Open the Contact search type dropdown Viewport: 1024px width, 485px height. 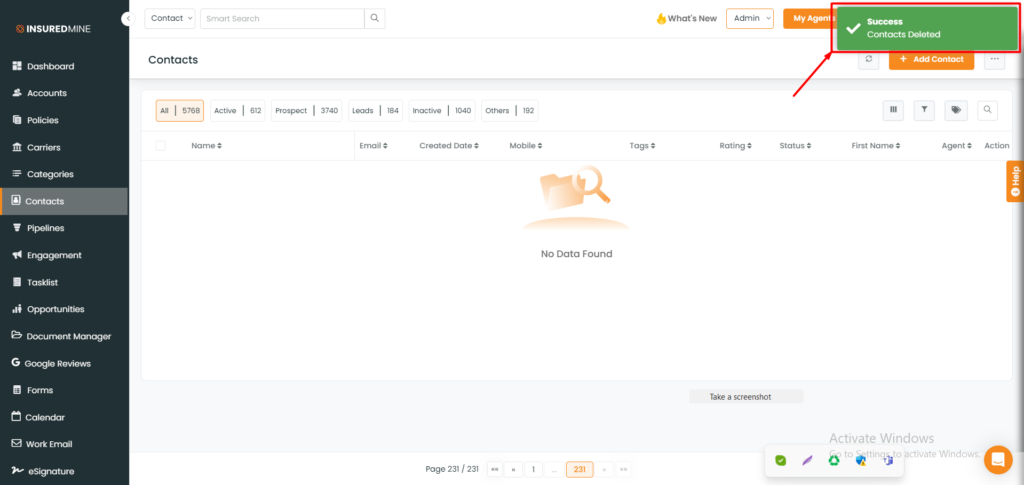tap(170, 18)
